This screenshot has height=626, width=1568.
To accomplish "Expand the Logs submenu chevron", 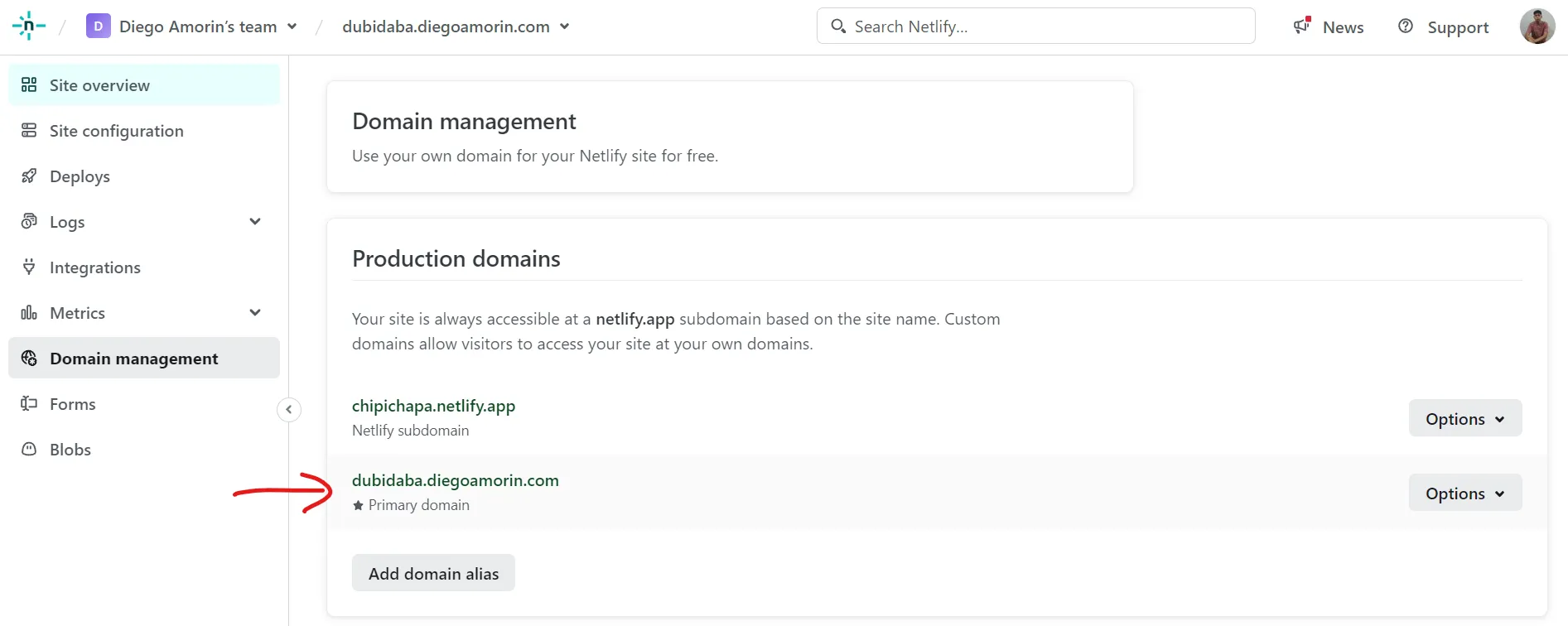I will point(255,221).
